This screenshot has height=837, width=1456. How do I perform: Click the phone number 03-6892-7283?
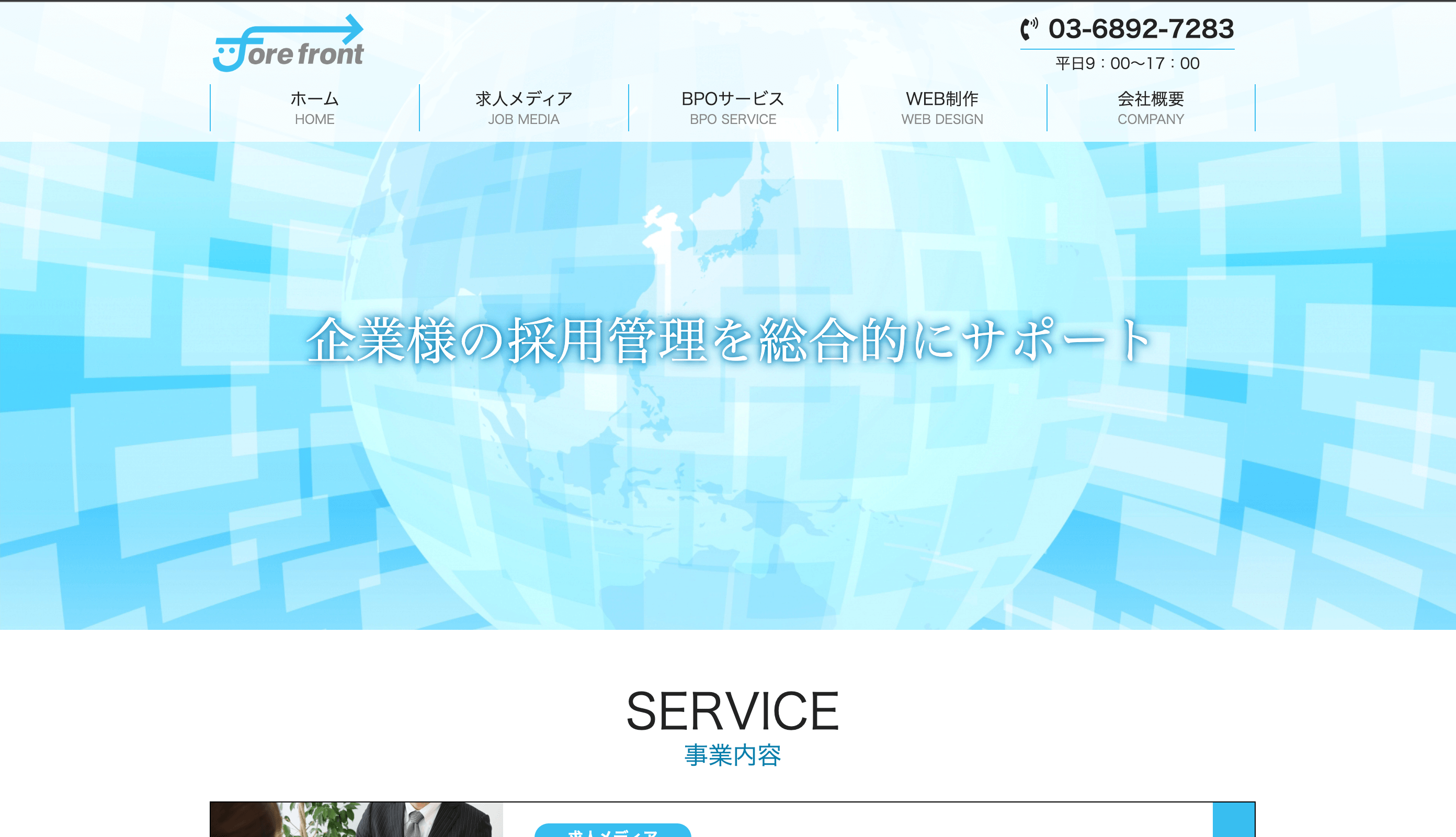pyautogui.click(x=1141, y=29)
